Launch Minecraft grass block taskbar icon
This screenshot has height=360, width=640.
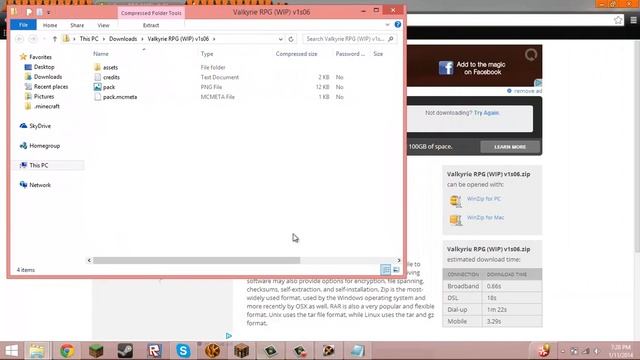tap(96, 351)
